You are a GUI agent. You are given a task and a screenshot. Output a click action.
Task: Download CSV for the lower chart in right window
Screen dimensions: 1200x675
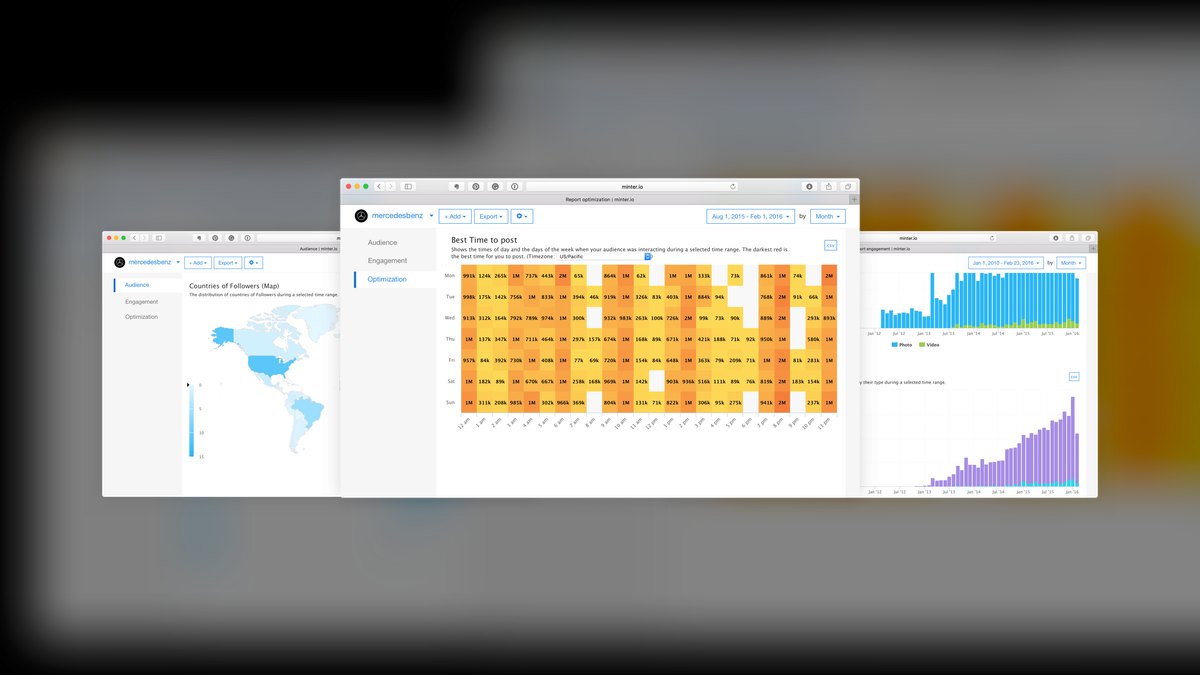click(1074, 376)
